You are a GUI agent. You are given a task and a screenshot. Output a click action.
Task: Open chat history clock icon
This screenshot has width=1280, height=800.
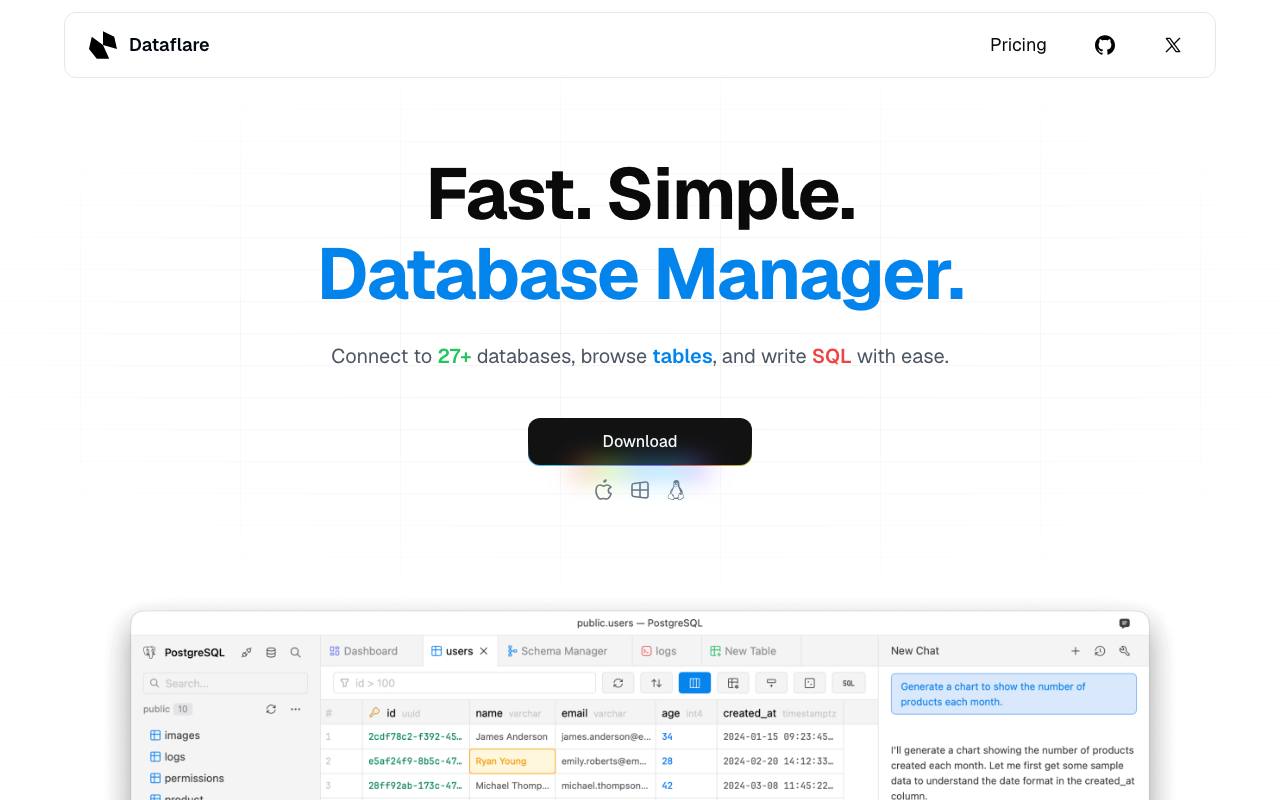click(1100, 651)
